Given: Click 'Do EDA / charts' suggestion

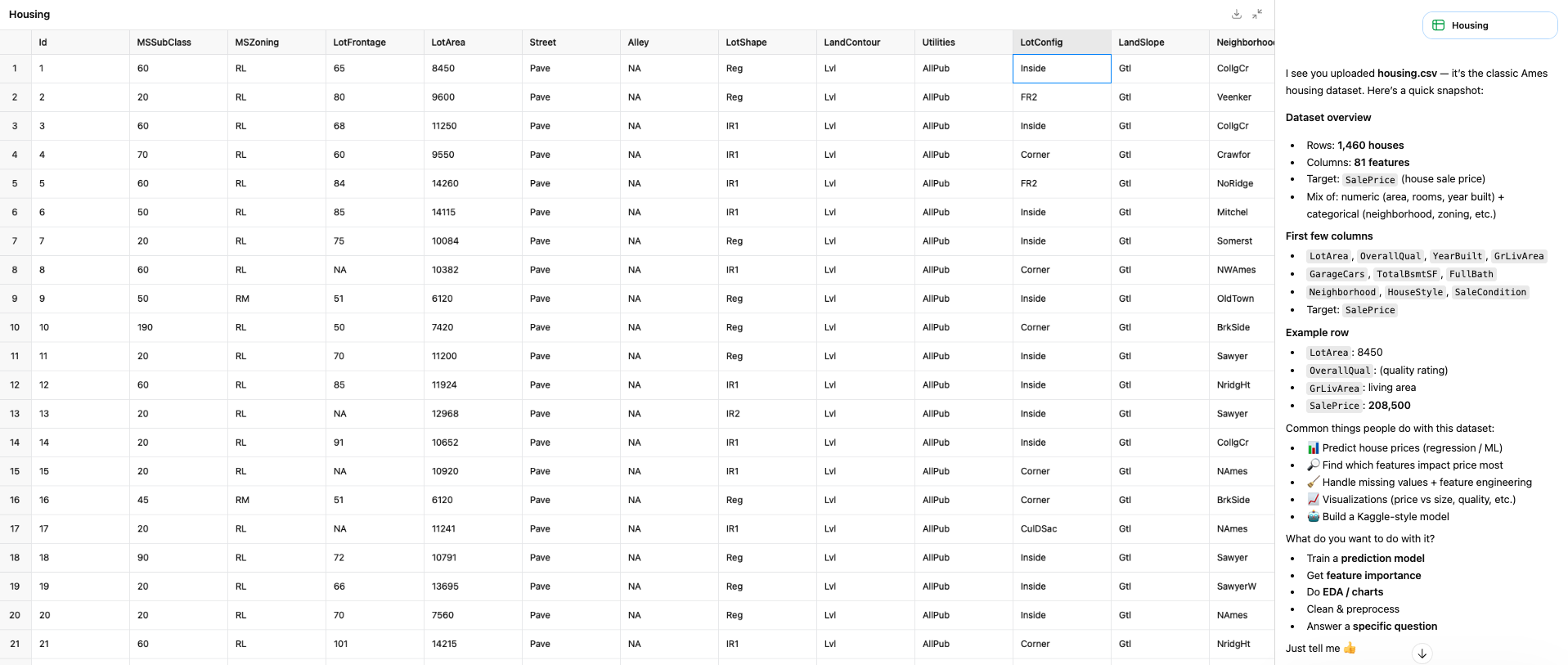Looking at the screenshot, I should [x=1345, y=592].
